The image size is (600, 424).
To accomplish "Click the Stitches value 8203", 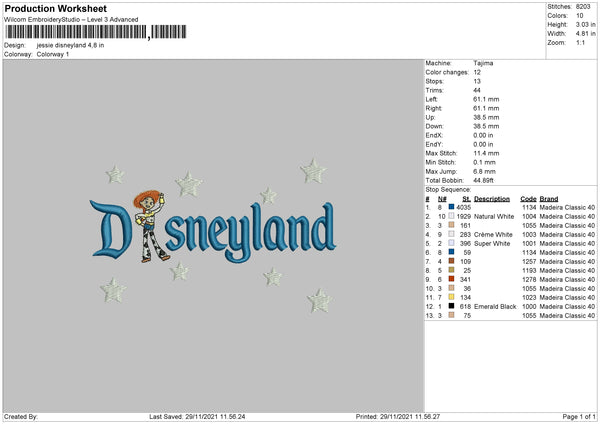I will (x=583, y=7).
